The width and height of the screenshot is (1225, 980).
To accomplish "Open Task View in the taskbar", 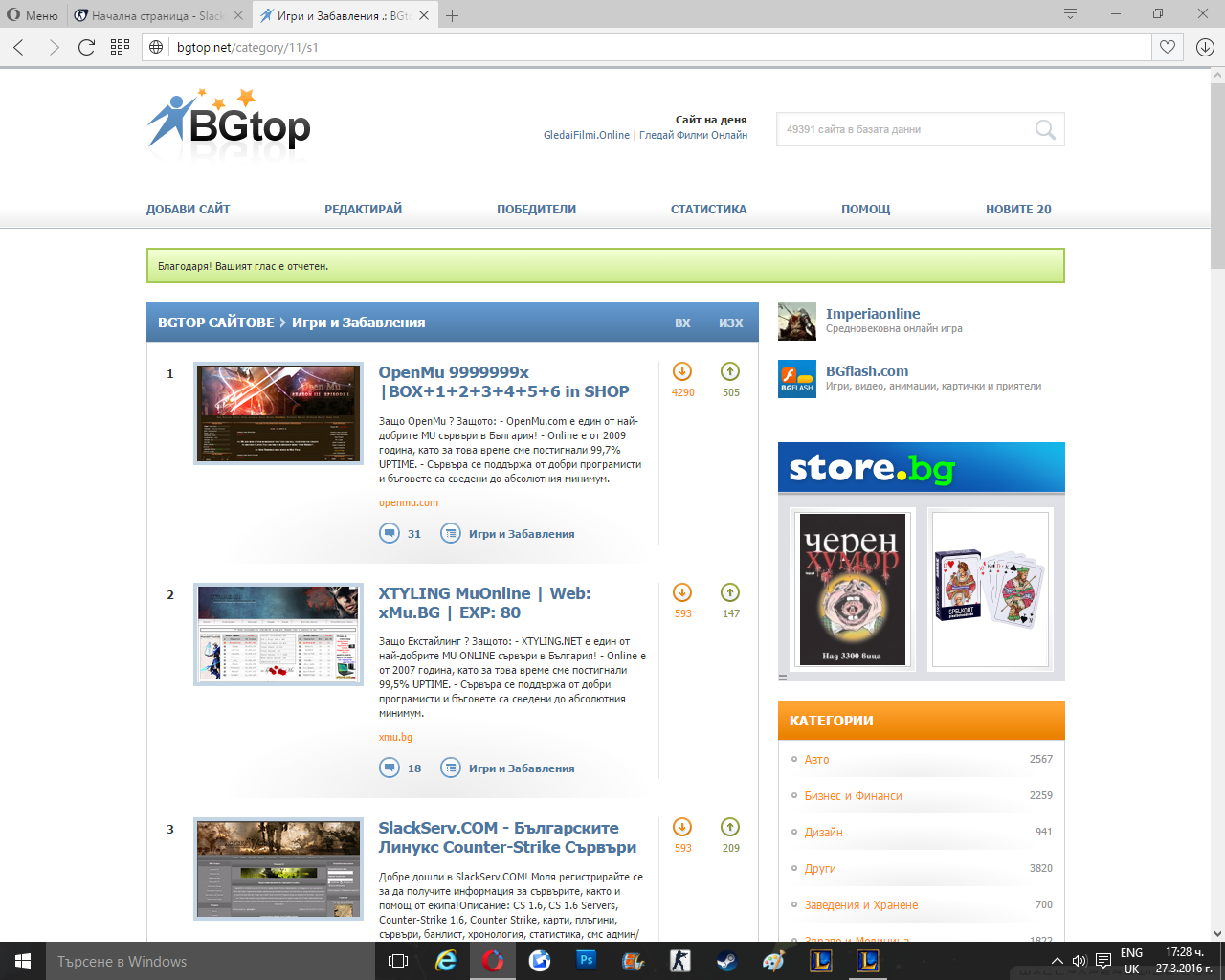I will pos(398,961).
